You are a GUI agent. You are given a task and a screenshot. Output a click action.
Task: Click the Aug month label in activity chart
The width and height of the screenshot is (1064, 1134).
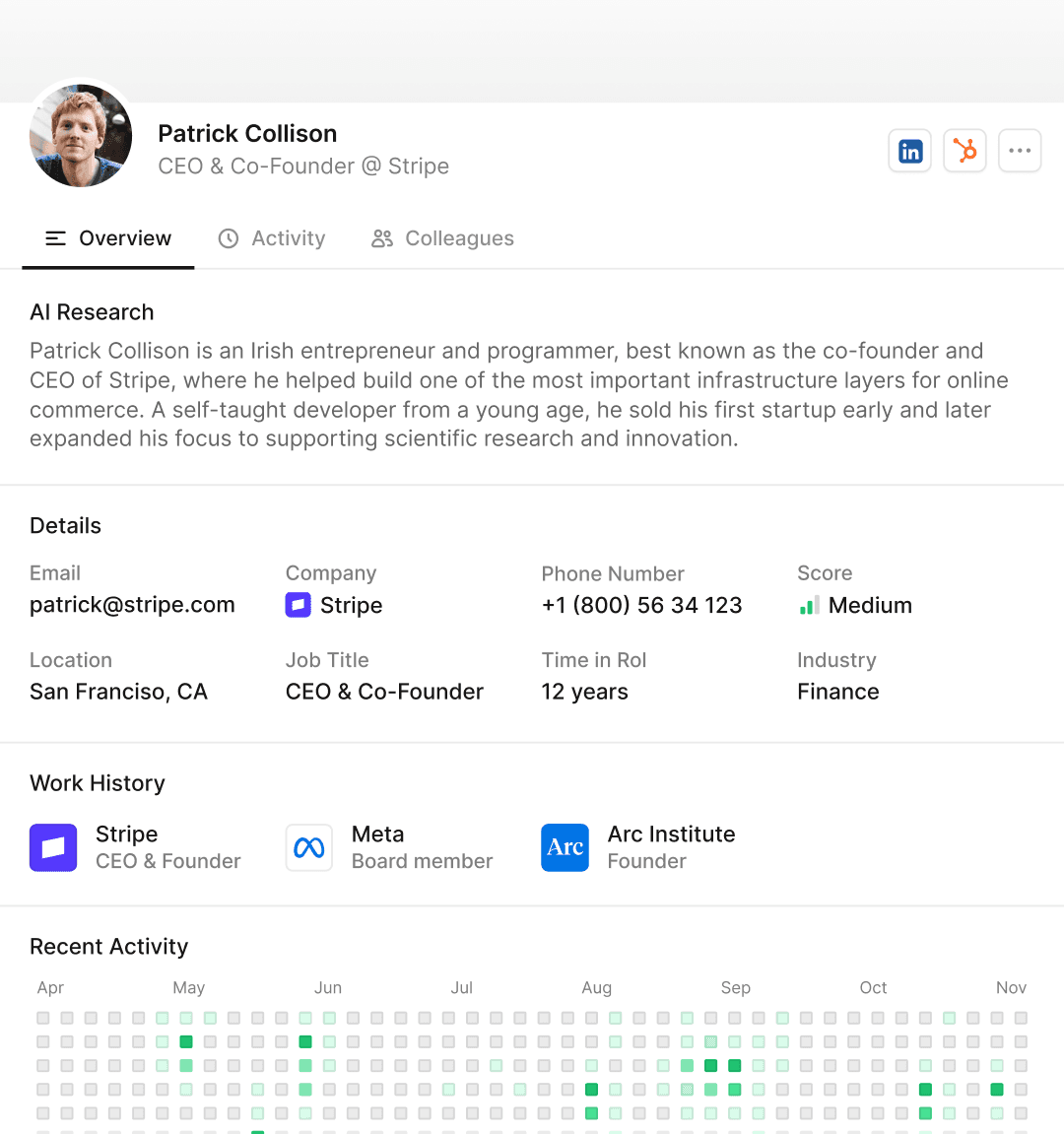pos(597,988)
